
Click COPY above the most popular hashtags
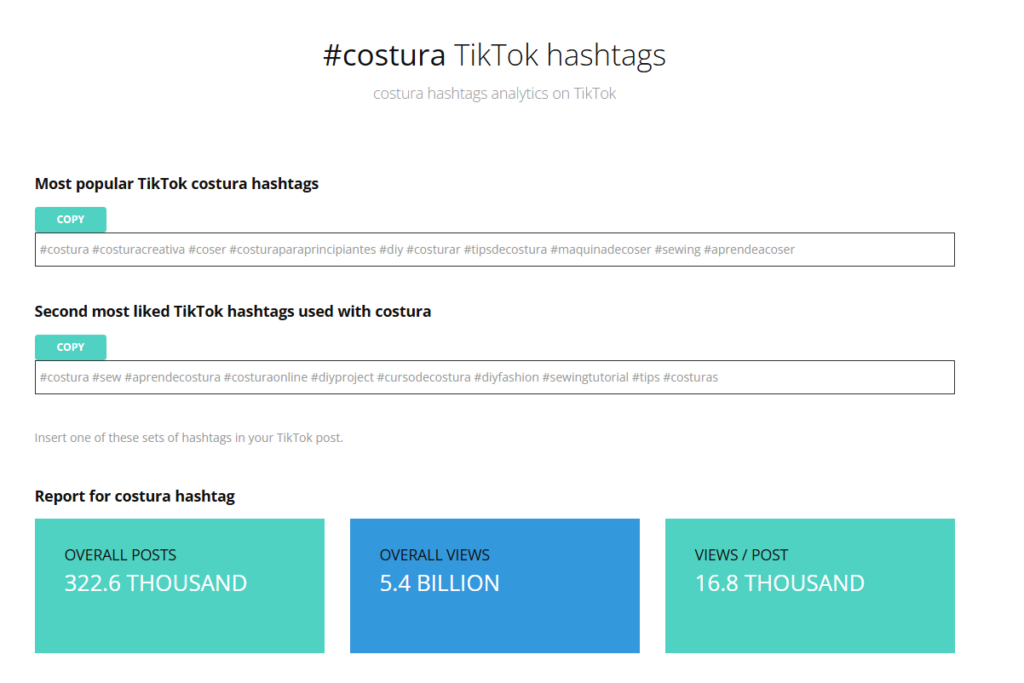[x=70, y=220]
